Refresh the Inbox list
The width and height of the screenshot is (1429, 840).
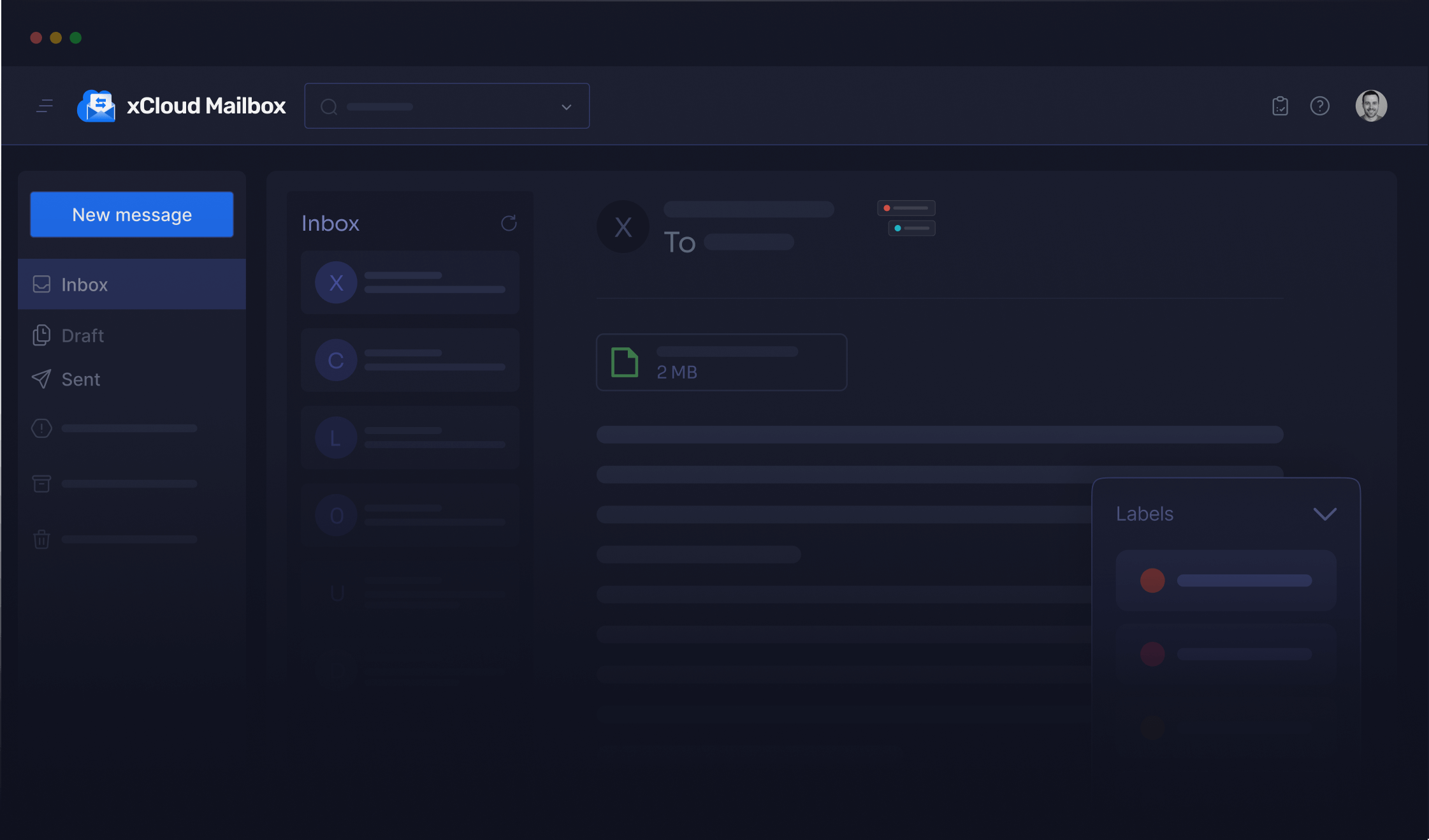click(x=509, y=223)
